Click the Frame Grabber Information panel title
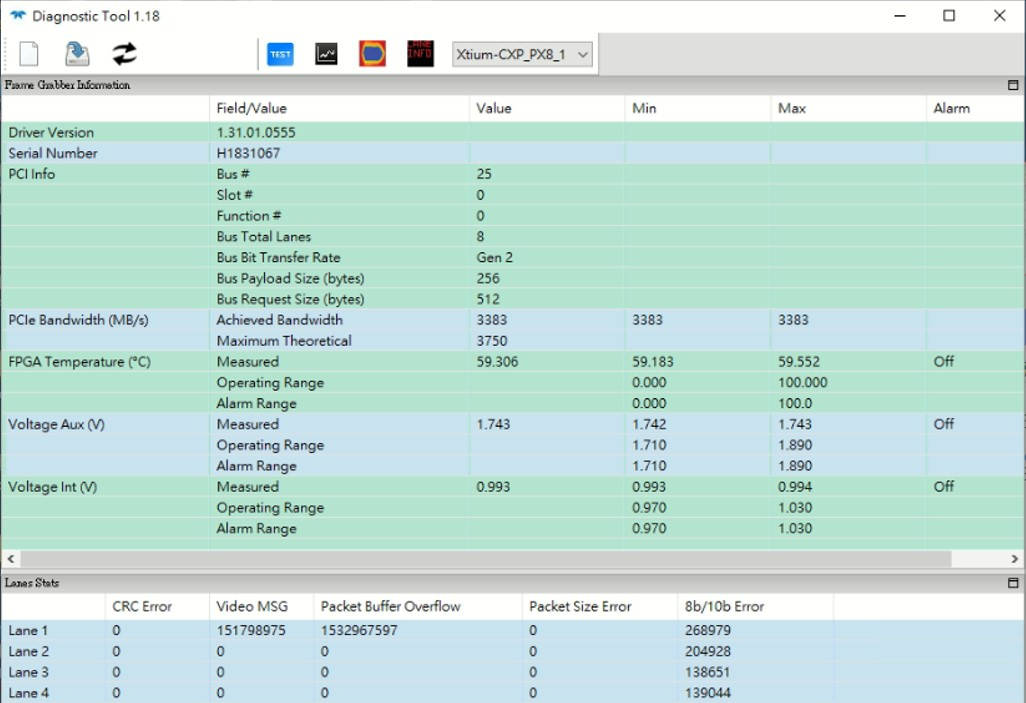The width and height of the screenshot is (1026, 703). coord(67,85)
